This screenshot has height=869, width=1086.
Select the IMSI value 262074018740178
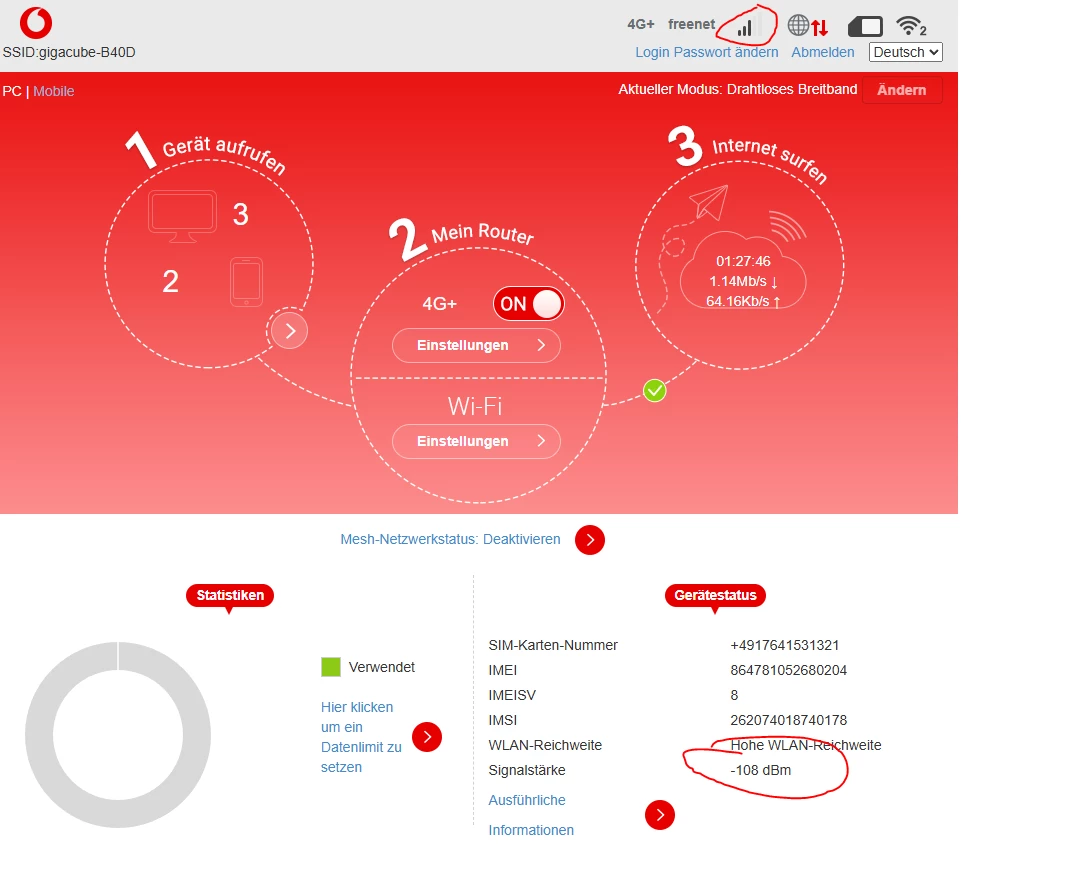(x=788, y=720)
